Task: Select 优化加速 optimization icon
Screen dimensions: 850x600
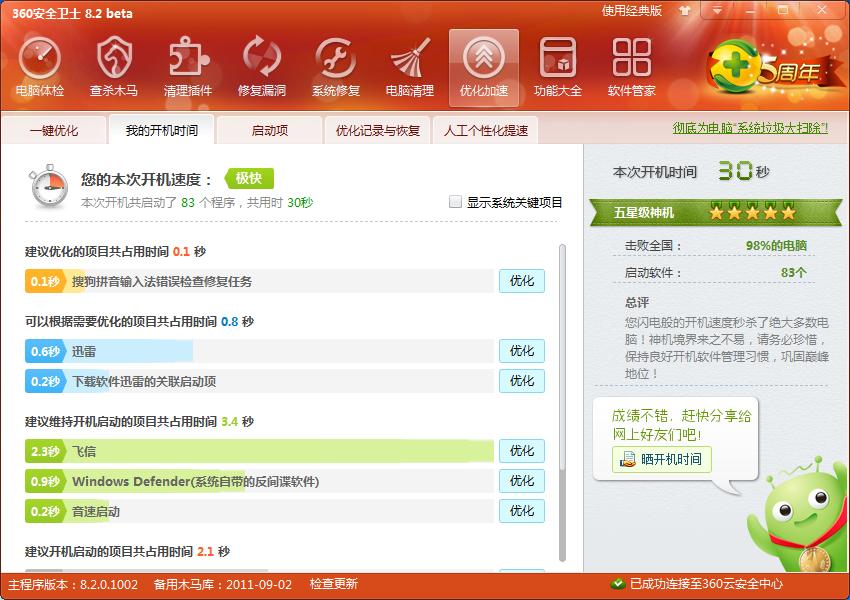Action: coord(484,67)
